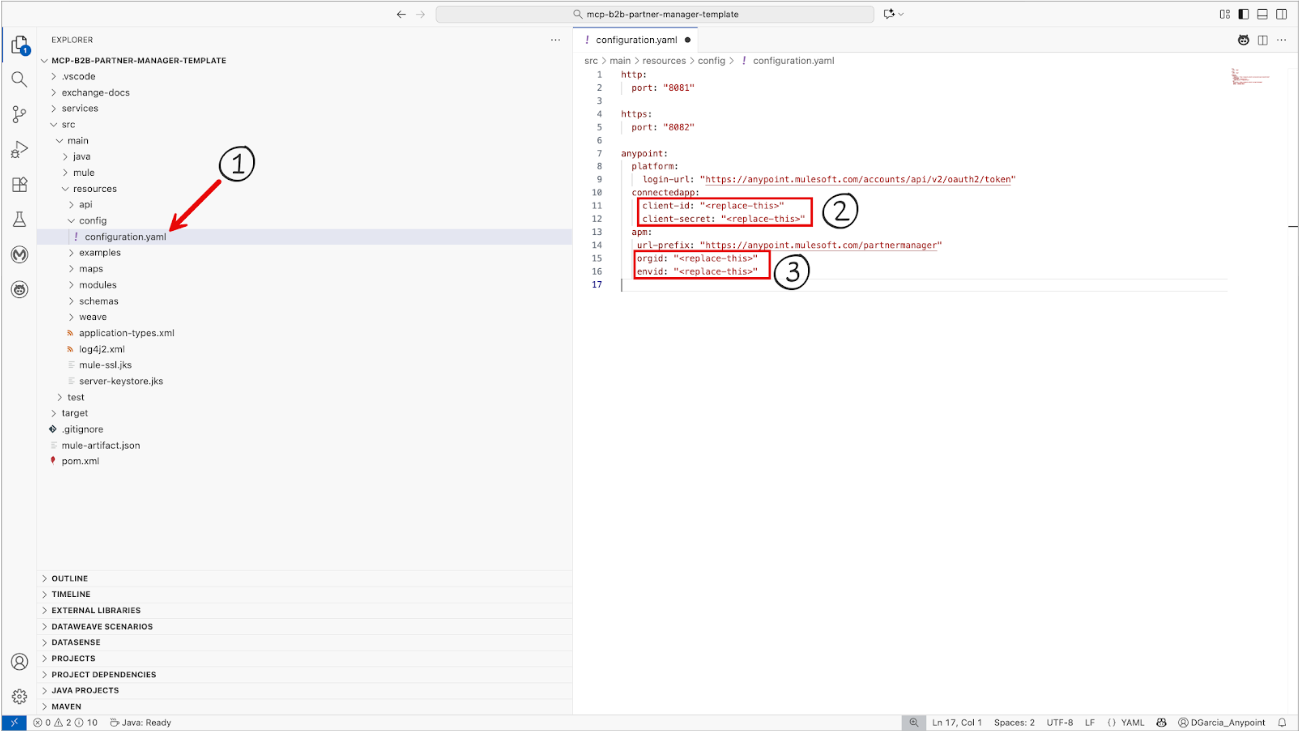
Task: Expand the OUTLINE section
Action: coord(69,578)
